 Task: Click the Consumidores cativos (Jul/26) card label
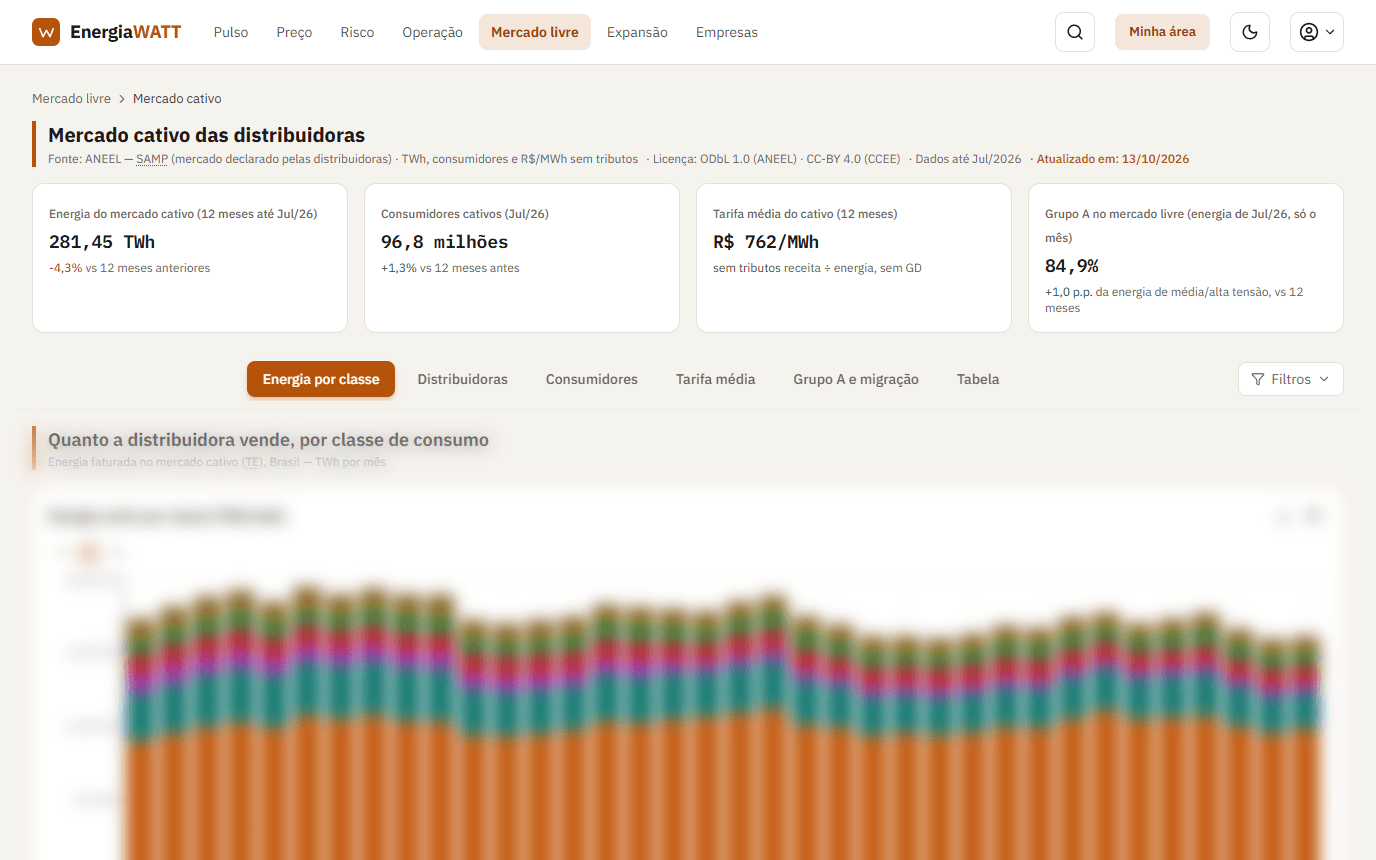coord(465,214)
